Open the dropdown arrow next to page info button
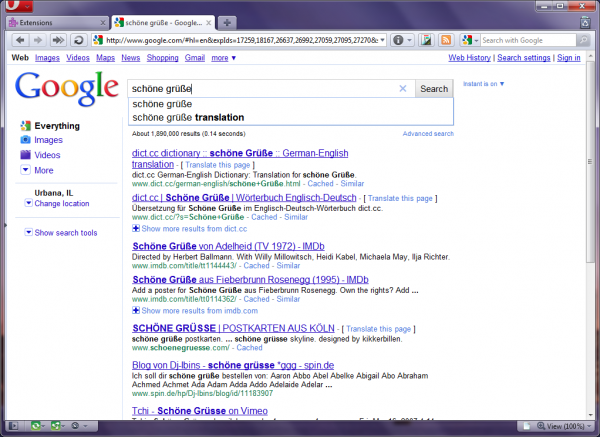Image resolution: width=600 pixels, height=437 pixels. click(x=409, y=40)
